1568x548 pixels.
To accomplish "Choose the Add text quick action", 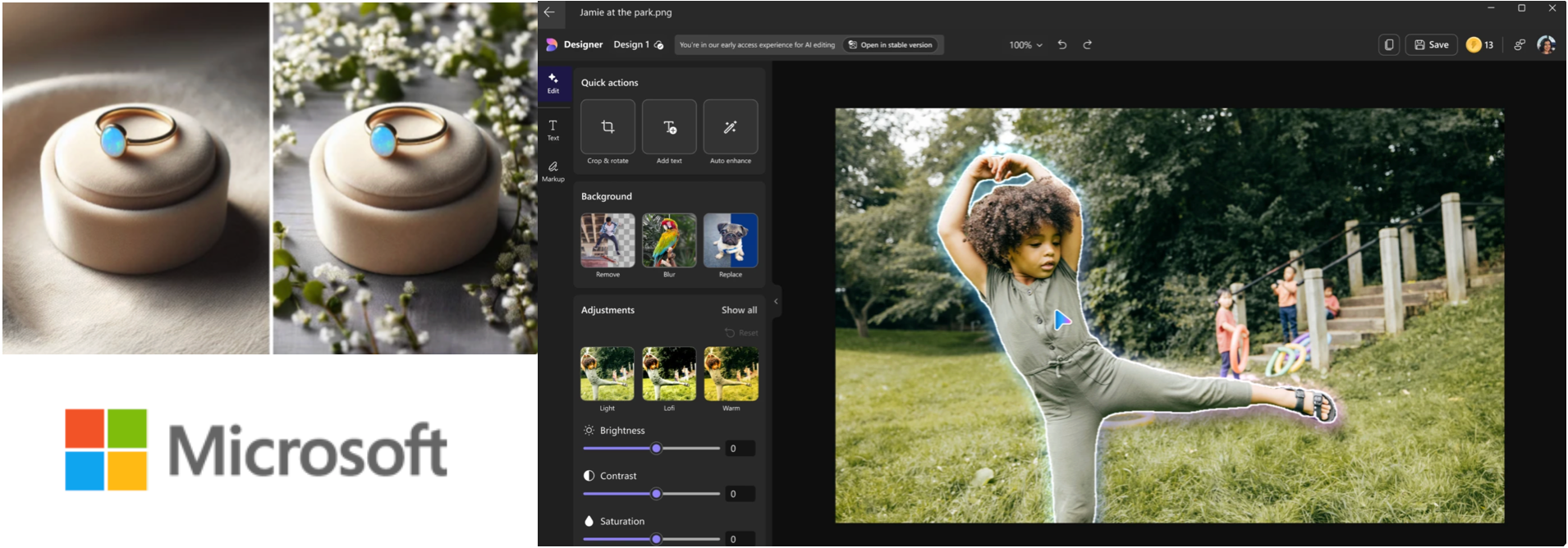I will point(669,127).
